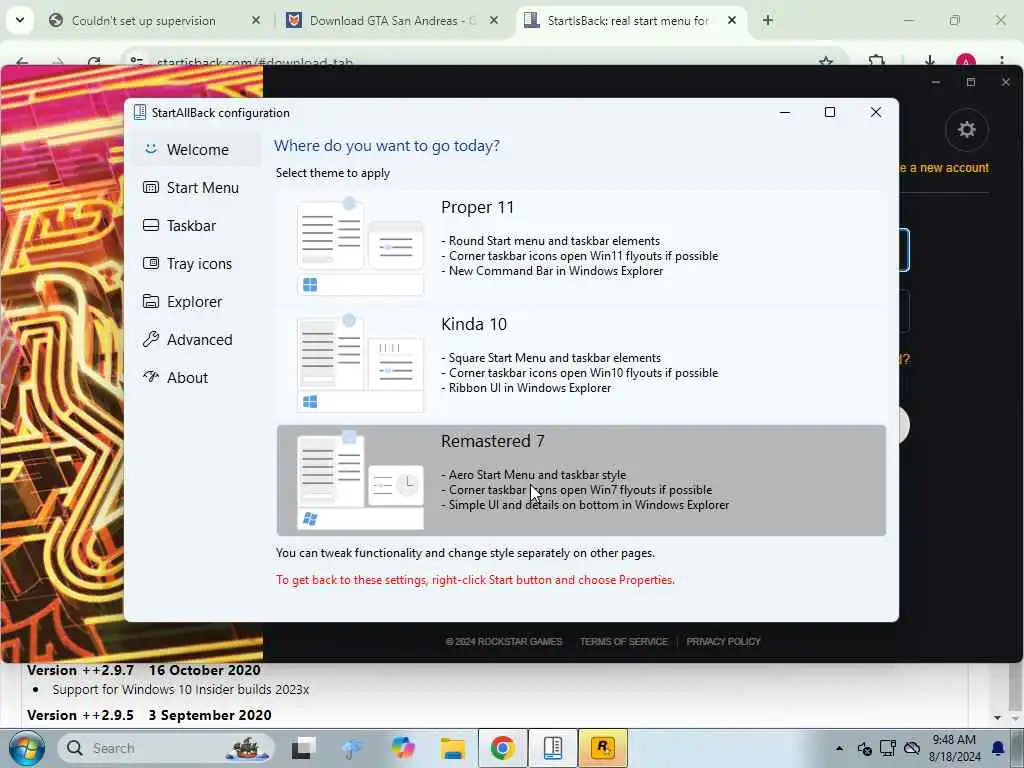The width and height of the screenshot is (1024, 768).
Task: Click the network tray icon
Action: click(x=888, y=748)
